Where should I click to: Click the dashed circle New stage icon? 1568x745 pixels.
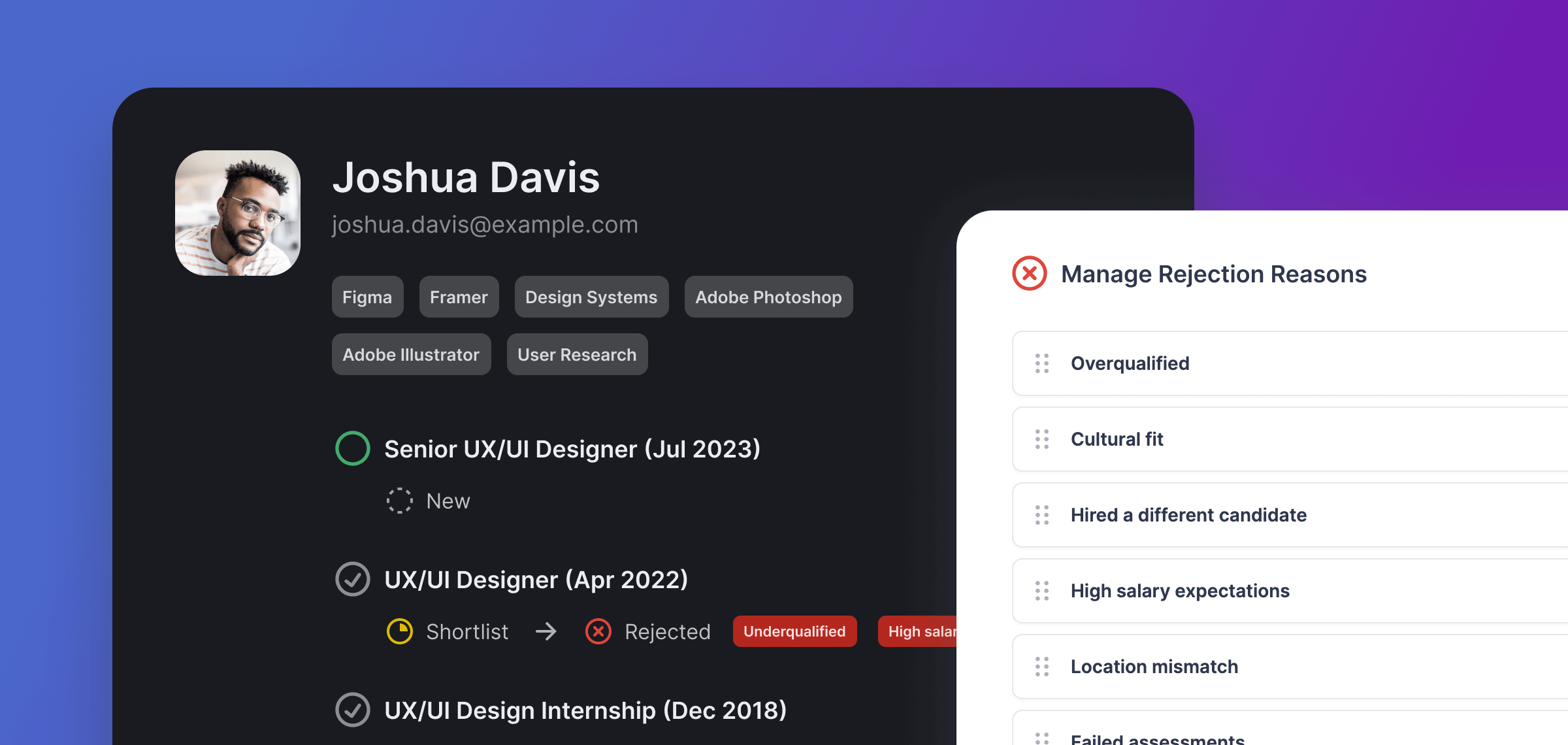pyautogui.click(x=400, y=501)
